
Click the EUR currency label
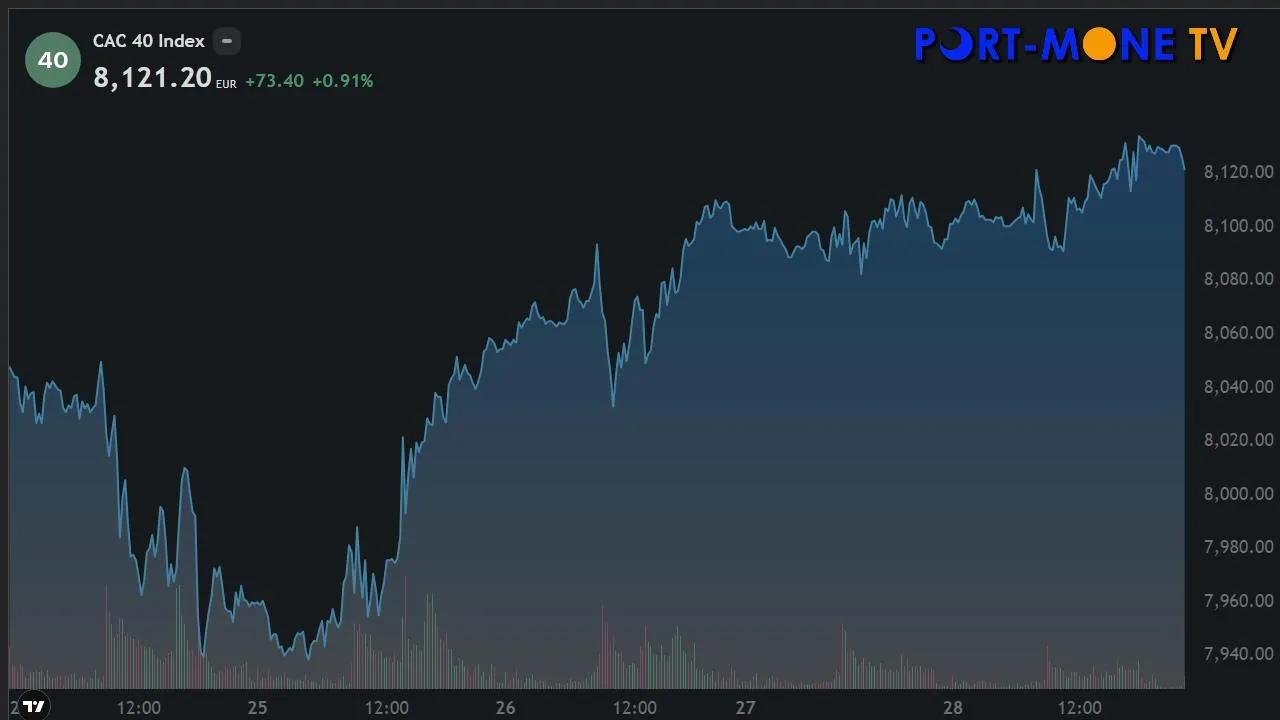226,85
